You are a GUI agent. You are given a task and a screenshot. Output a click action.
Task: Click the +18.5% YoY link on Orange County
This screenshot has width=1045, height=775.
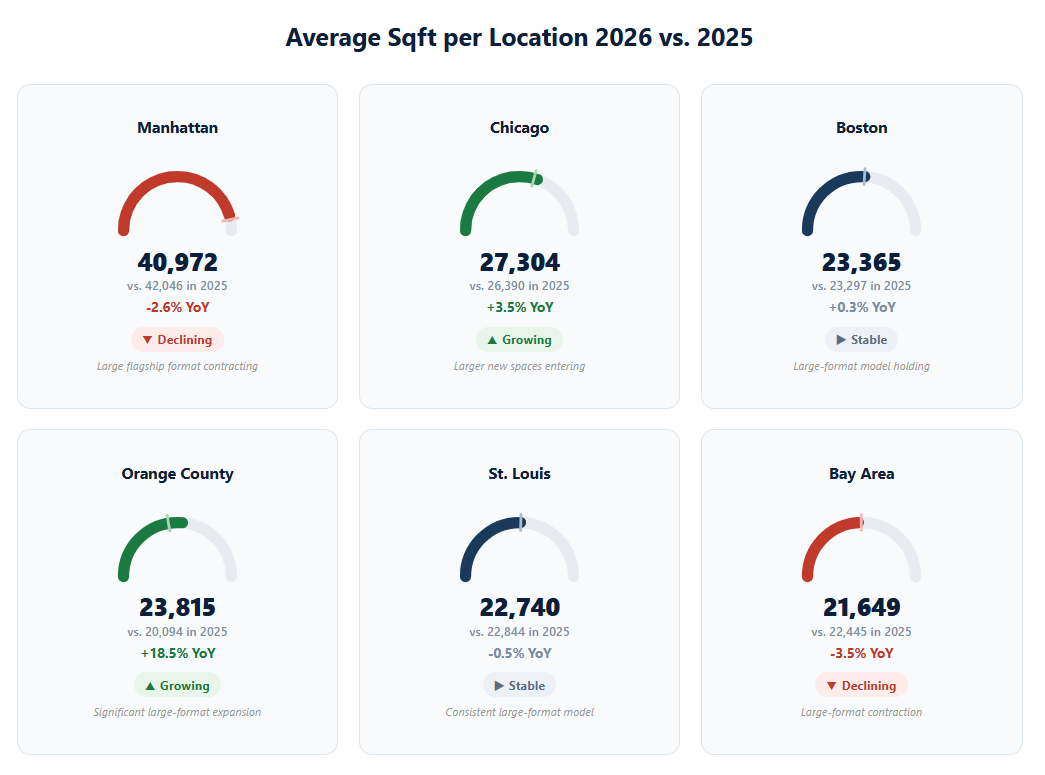pos(177,653)
